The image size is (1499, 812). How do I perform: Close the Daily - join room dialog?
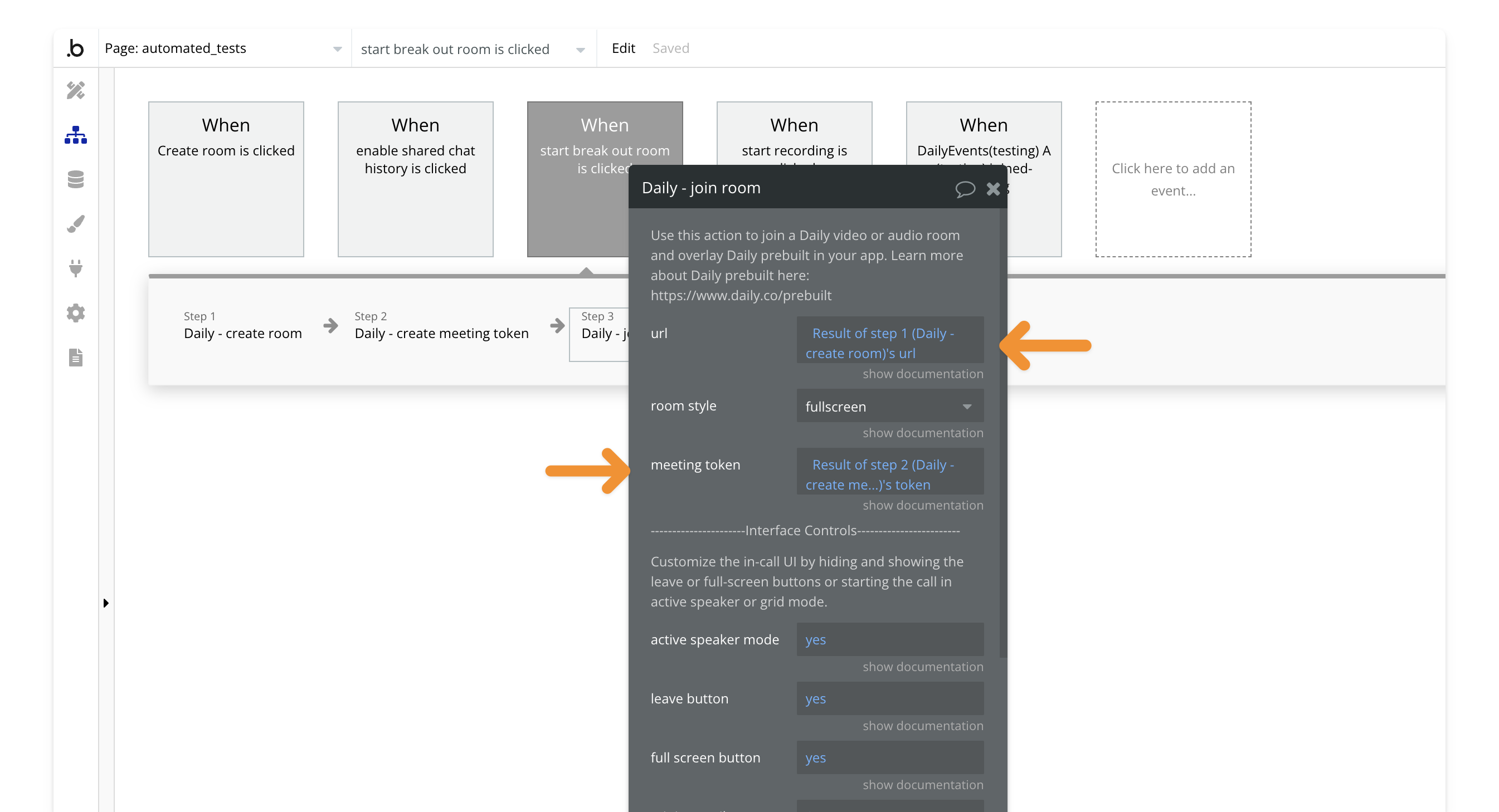click(x=994, y=188)
